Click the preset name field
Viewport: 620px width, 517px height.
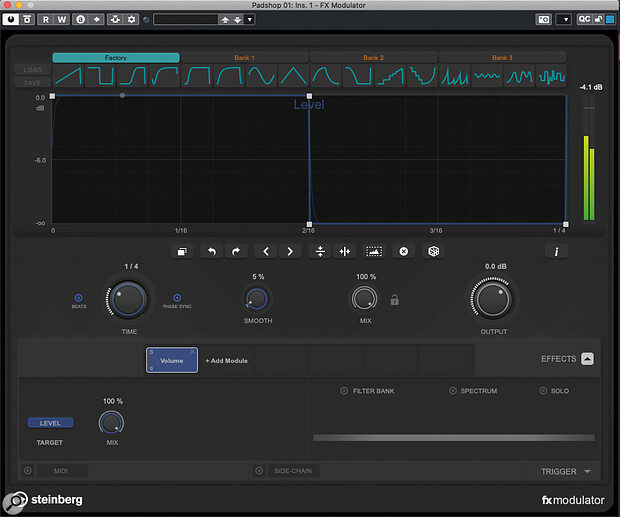185,19
